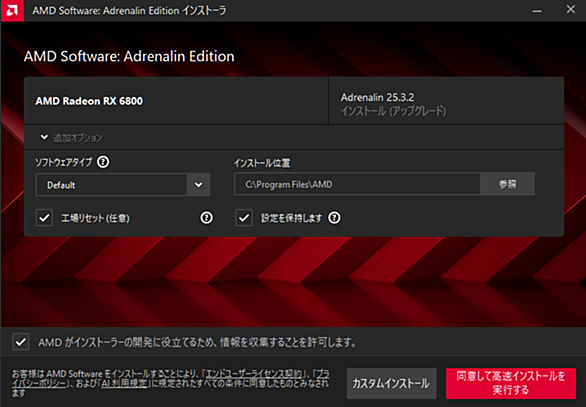Toggle the 設定を保持します checkbox
The height and width of the screenshot is (407, 586).
tap(244, 218)
